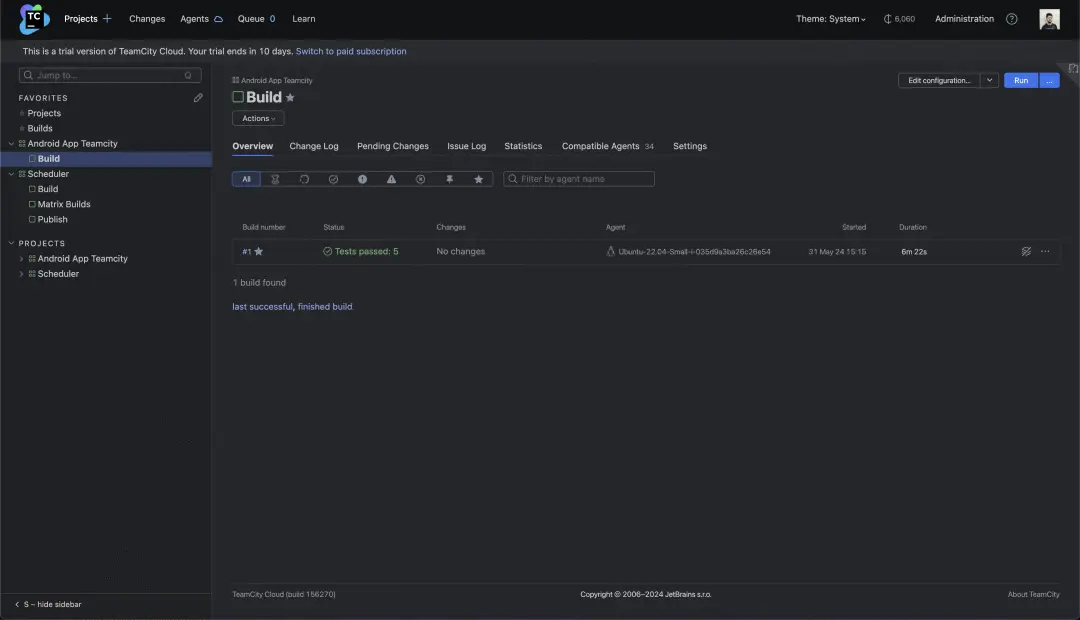
Task: Click the Edit configuration button
Action: 939,81
